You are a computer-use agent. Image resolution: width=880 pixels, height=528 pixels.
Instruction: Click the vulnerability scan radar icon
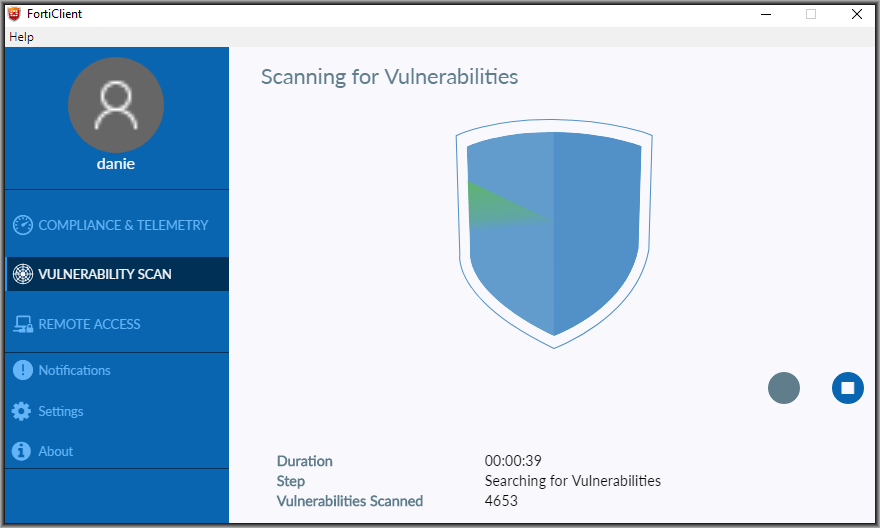[22, 274]
